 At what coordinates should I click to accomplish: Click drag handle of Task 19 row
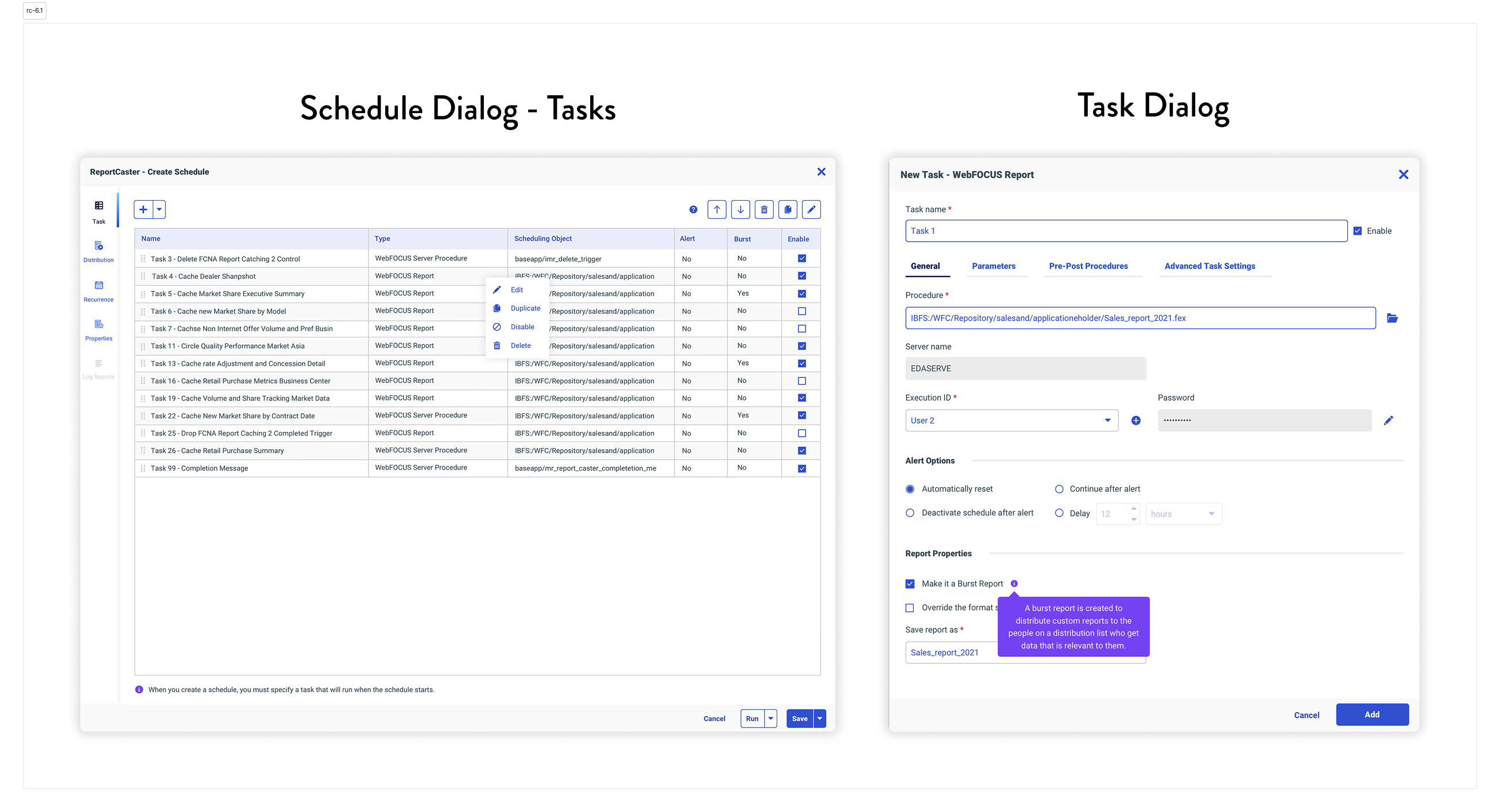click(143, 398)
